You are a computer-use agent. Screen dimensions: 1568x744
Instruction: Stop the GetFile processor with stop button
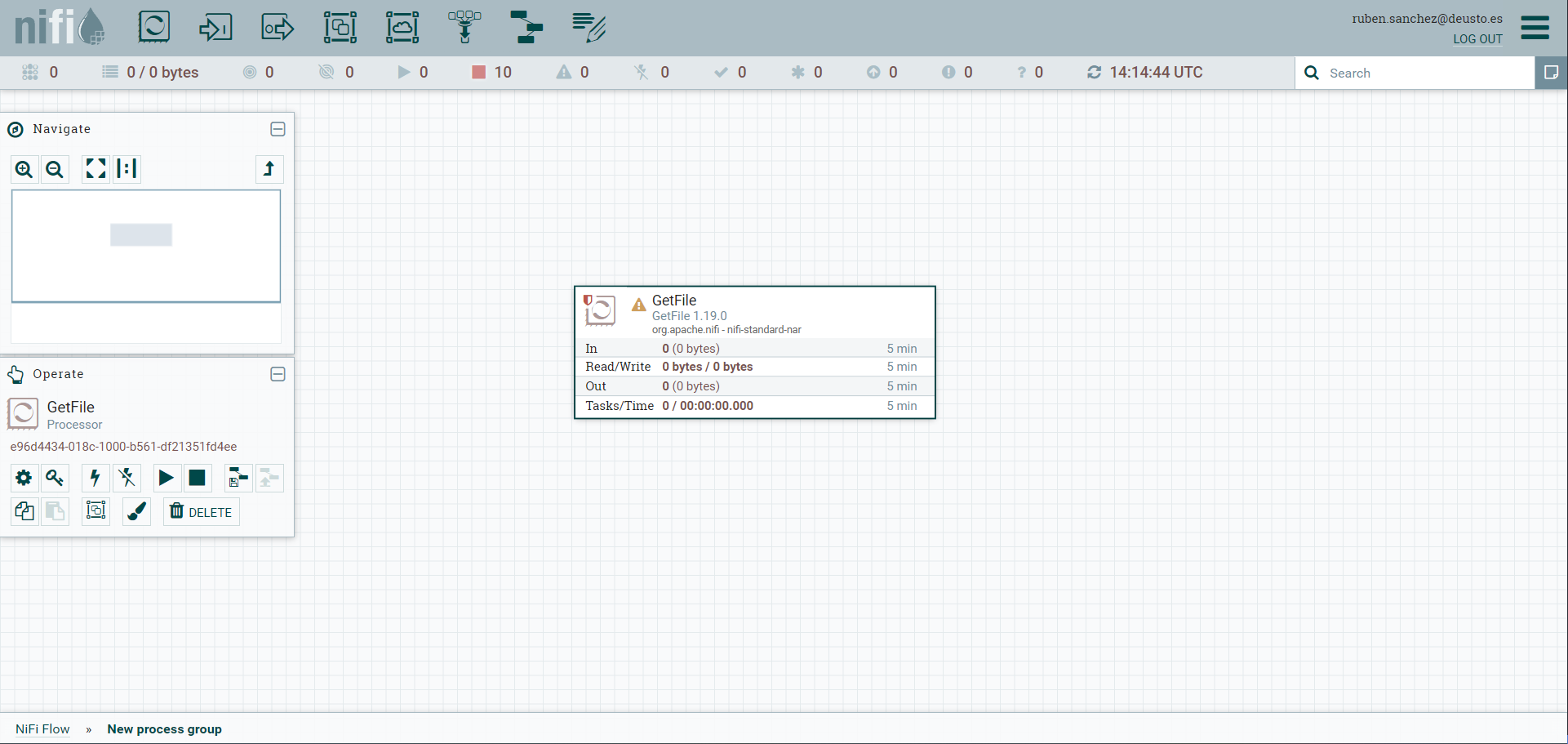tap(198, 478)
